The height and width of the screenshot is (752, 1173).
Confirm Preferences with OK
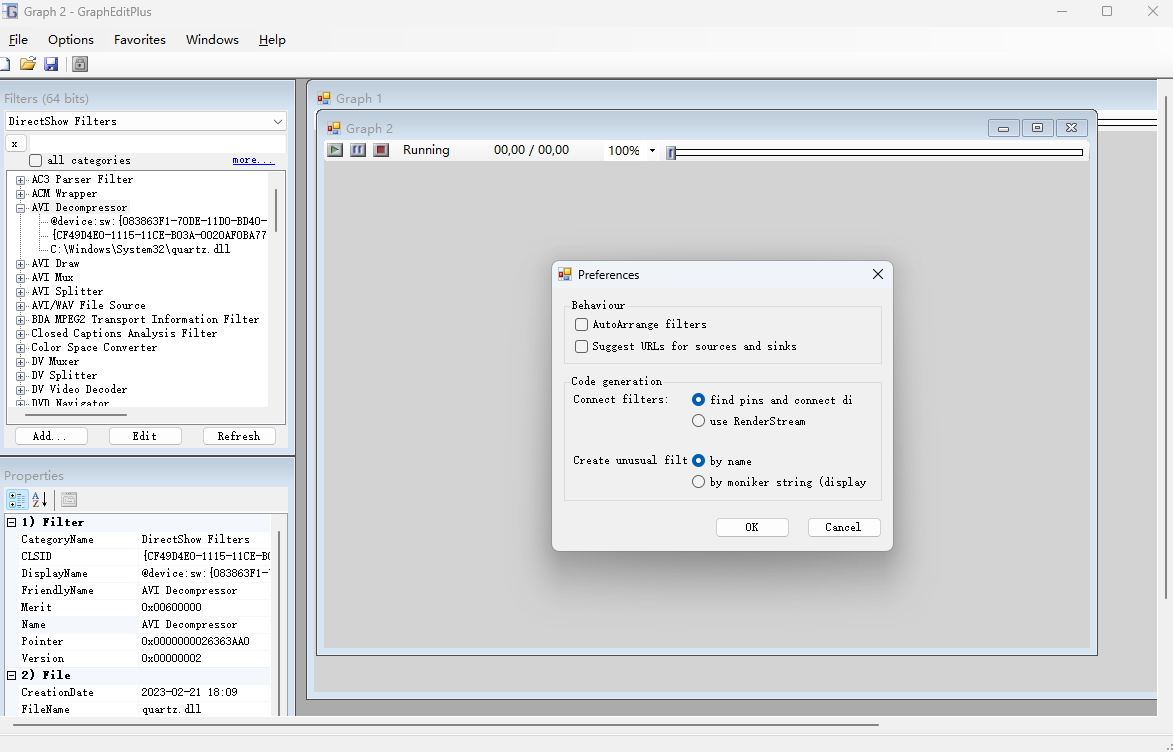[752, 528]
